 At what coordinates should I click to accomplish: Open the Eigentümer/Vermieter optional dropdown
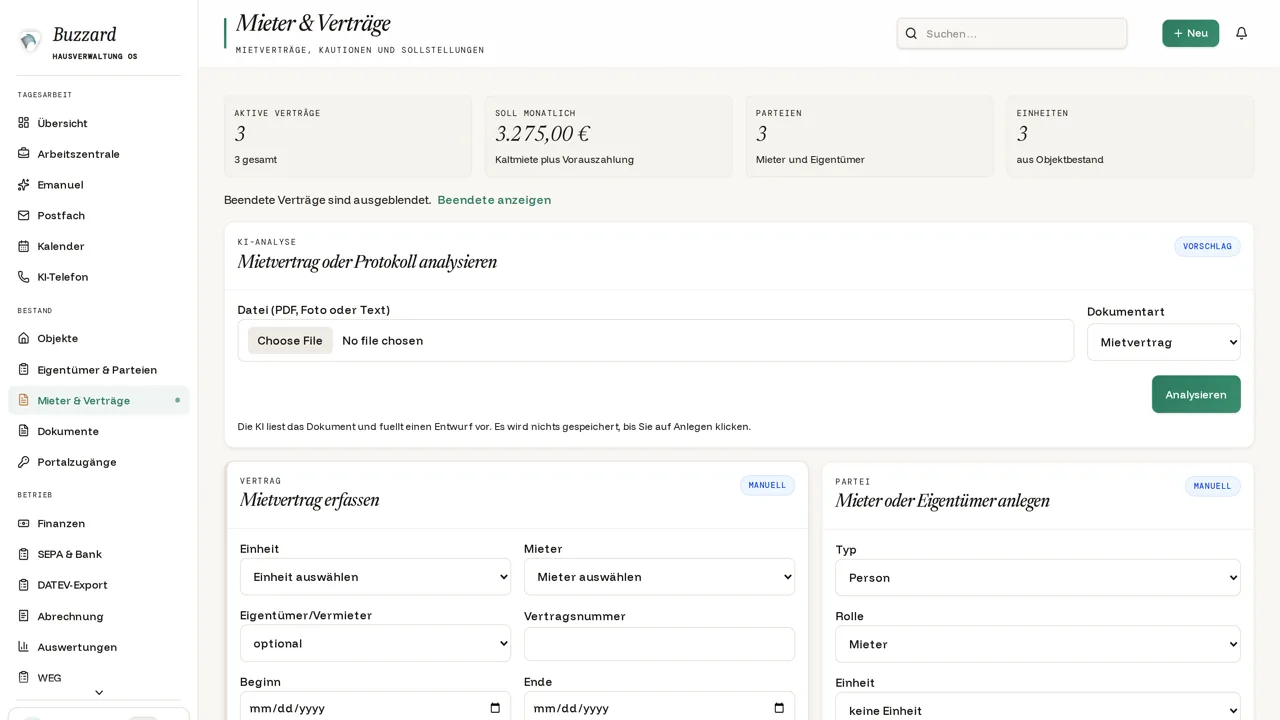click(375, 643)
